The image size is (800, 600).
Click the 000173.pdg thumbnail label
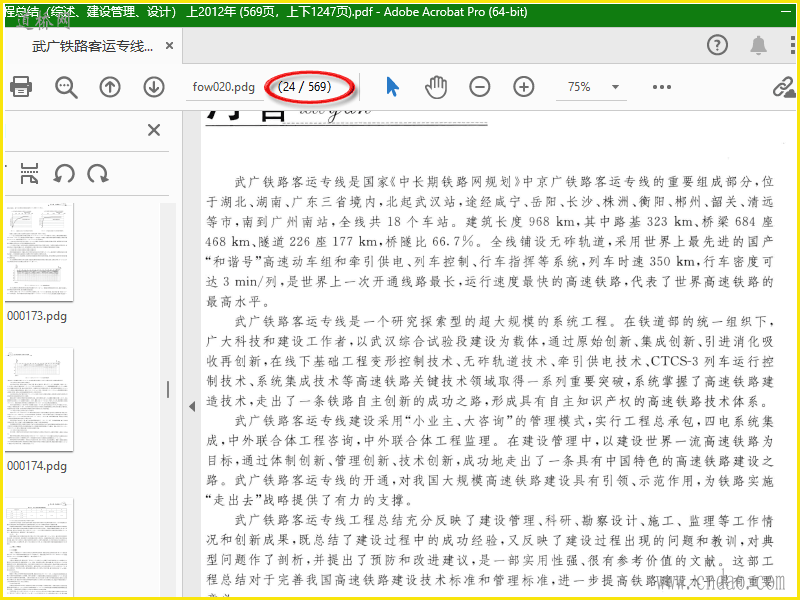[x=37, y=316]
